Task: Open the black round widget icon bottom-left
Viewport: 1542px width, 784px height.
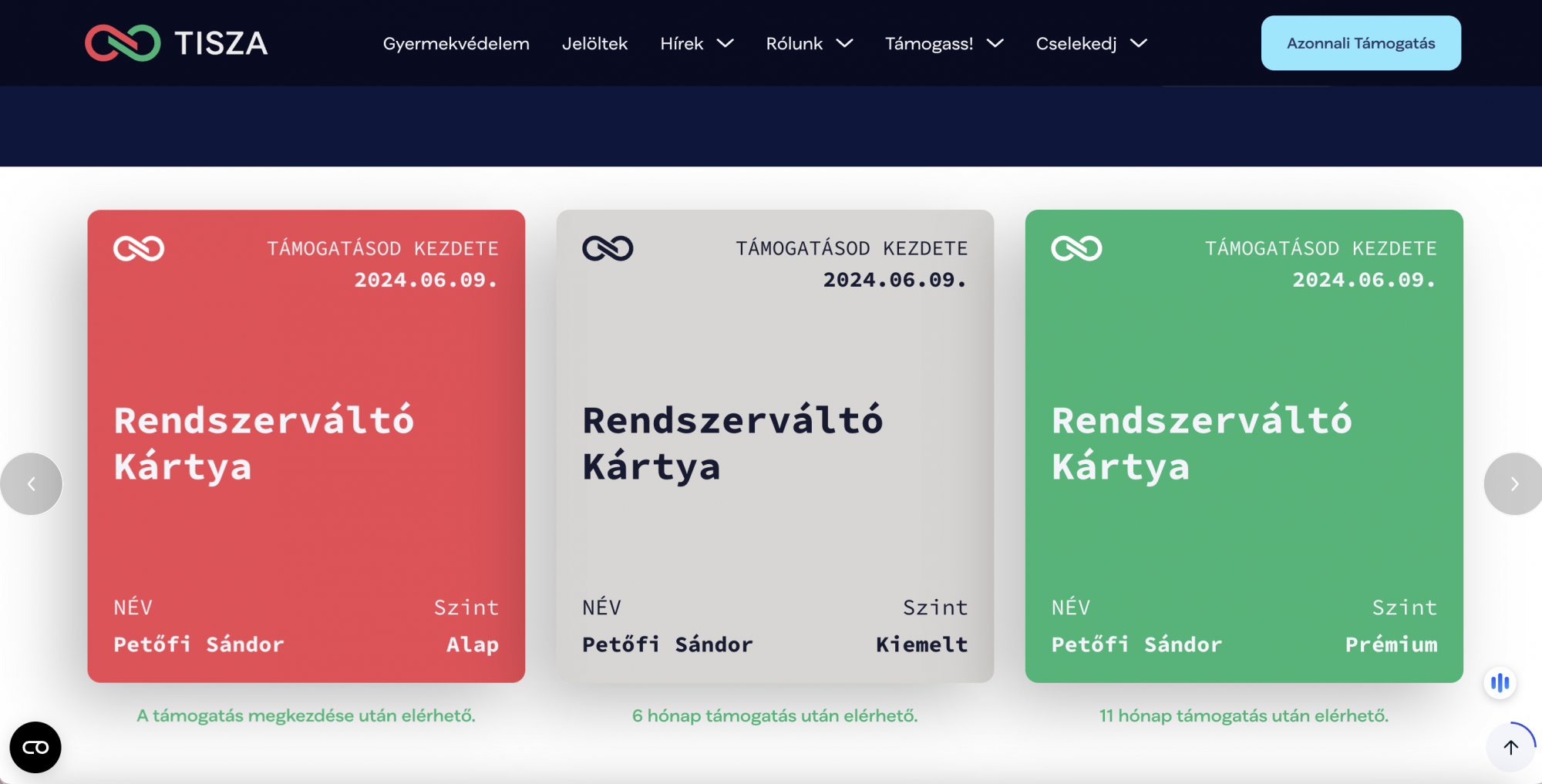Action: click(35, 747)
